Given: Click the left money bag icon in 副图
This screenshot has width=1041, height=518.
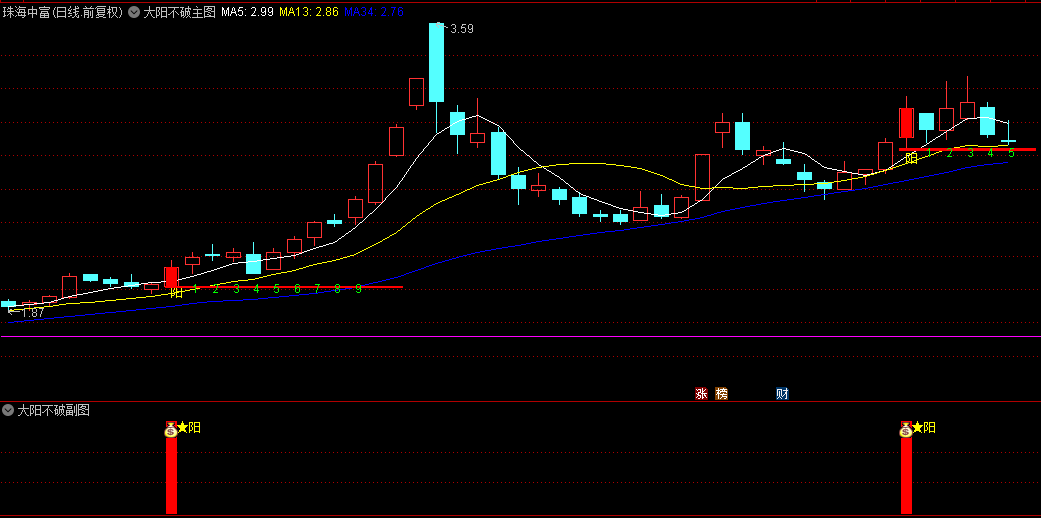Looking at the screenshot, I should tap(171, 429).
